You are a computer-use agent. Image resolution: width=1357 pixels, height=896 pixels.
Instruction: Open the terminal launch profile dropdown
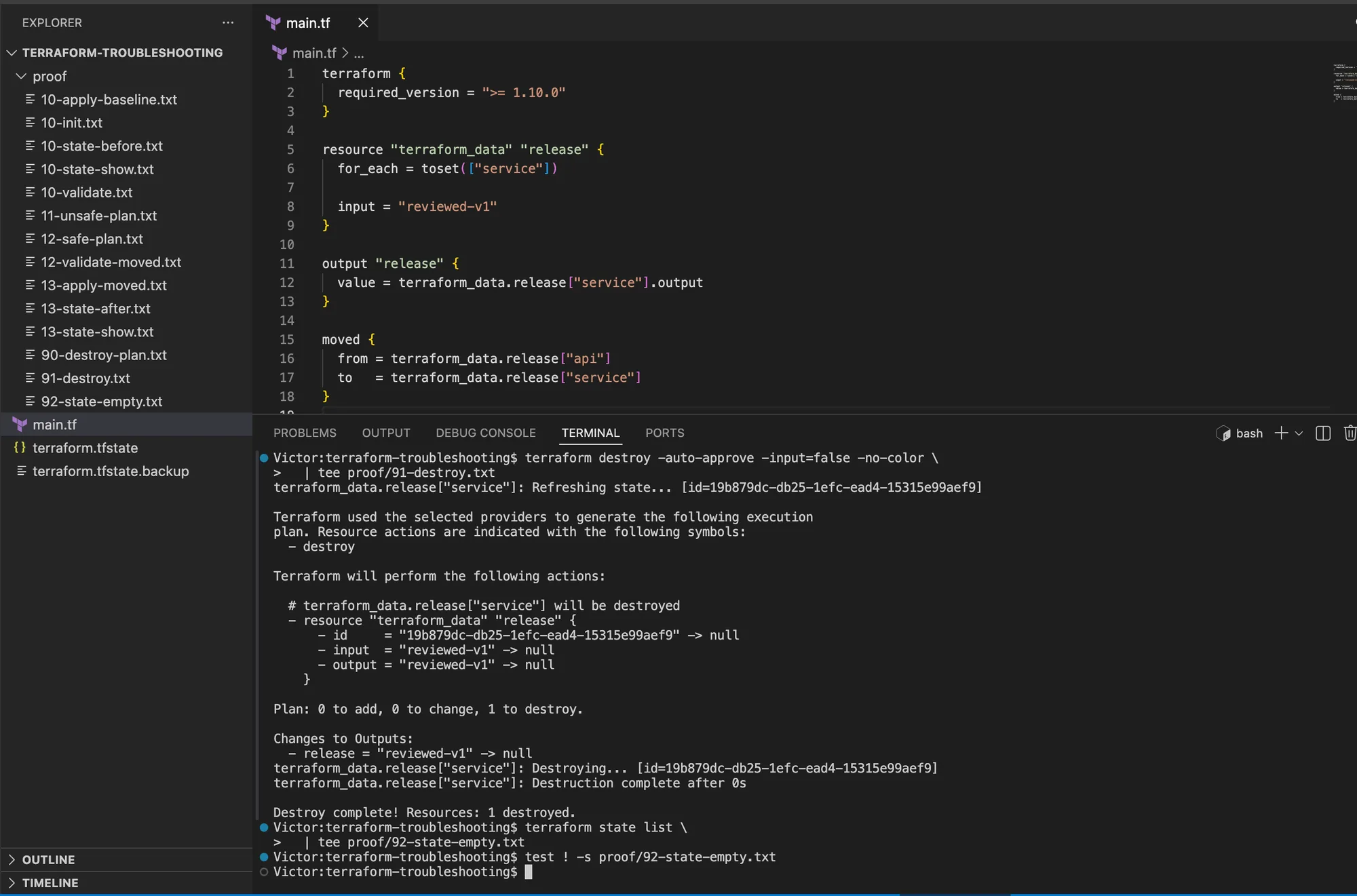1299,433
